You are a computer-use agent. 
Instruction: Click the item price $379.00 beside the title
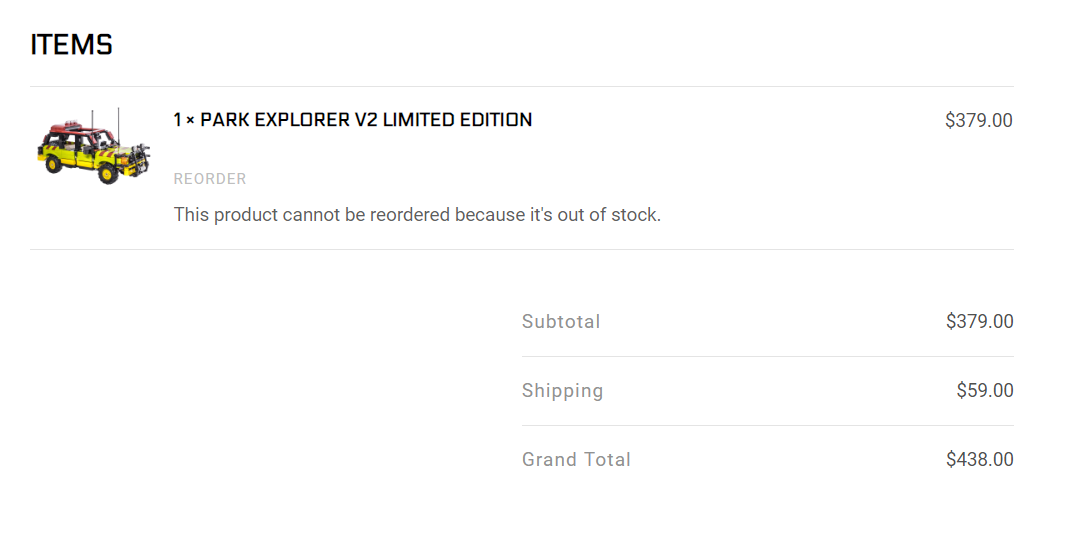[x=979, y=121]
